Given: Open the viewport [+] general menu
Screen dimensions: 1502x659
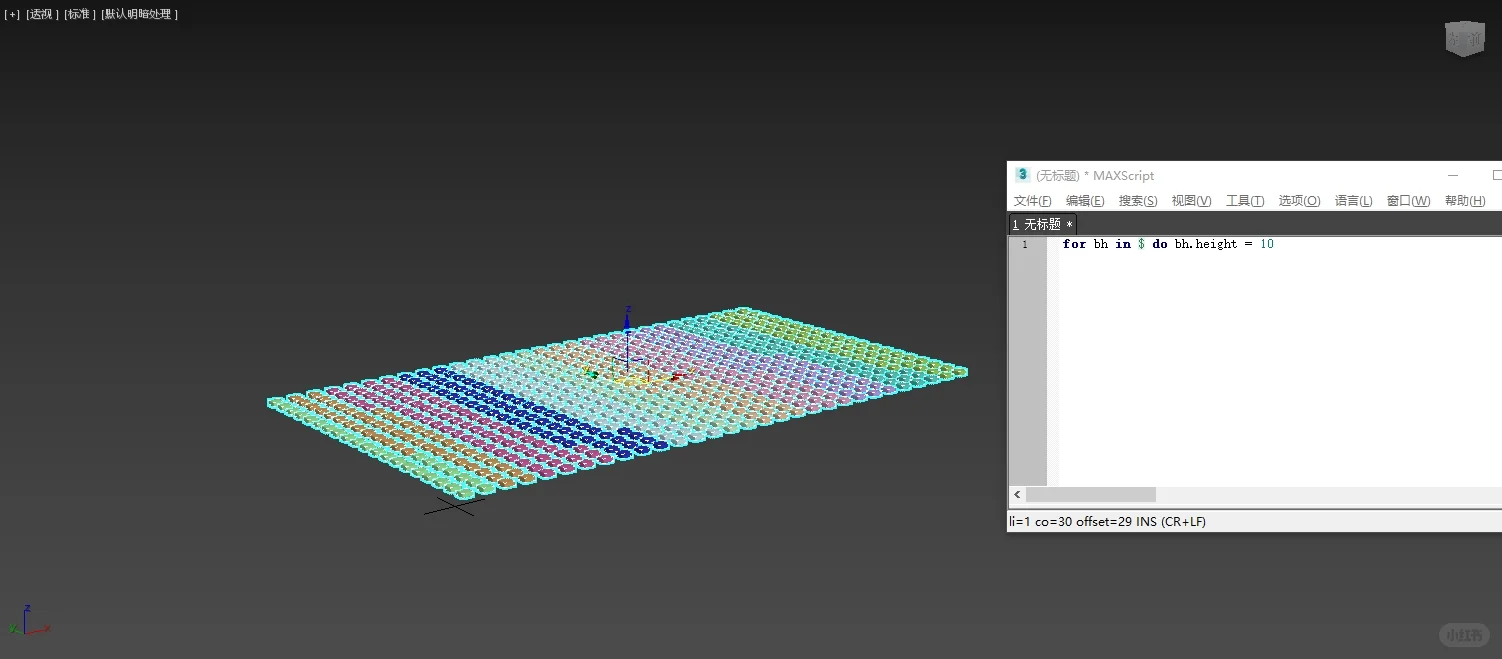Looking at the screenshot, I should 11,14.
